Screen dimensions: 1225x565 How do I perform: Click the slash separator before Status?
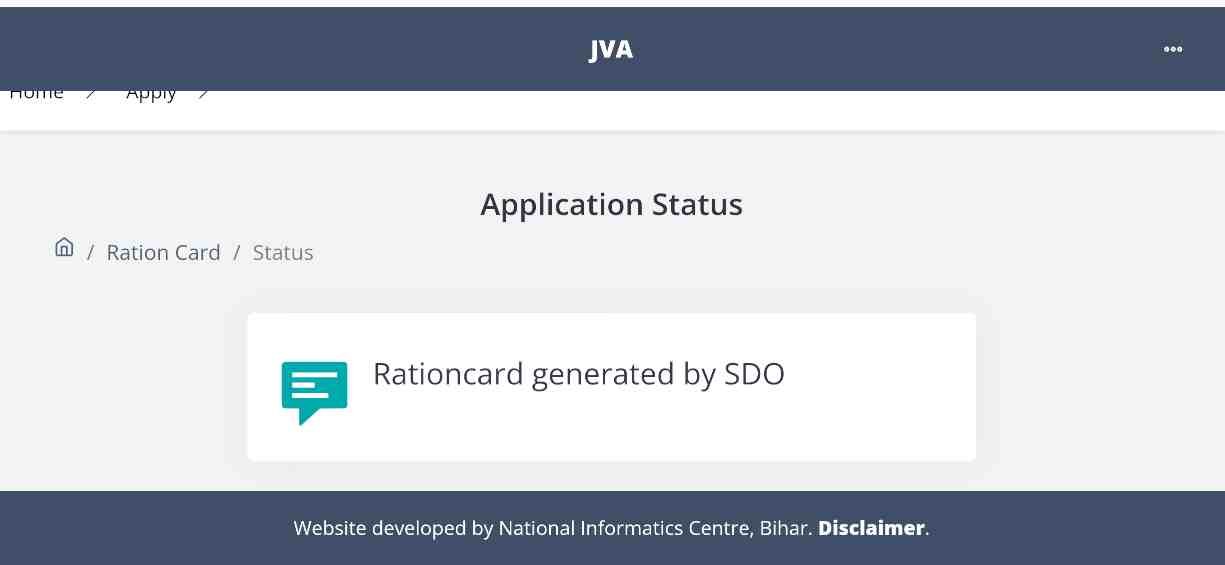237,253
